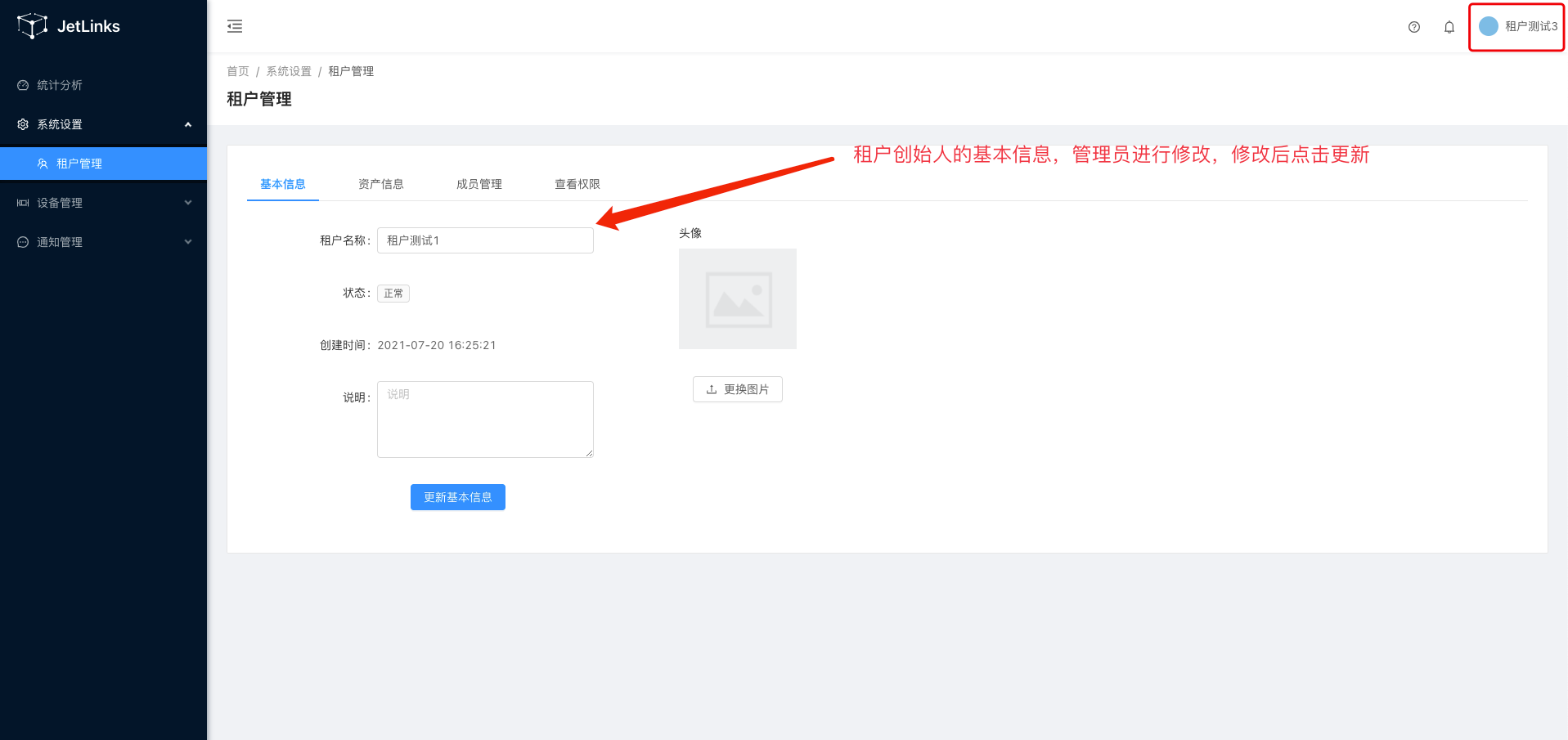This screenshot has height=740, width=1568.
Task: Click the 通知管理 message icon
Action: point(23,242)
